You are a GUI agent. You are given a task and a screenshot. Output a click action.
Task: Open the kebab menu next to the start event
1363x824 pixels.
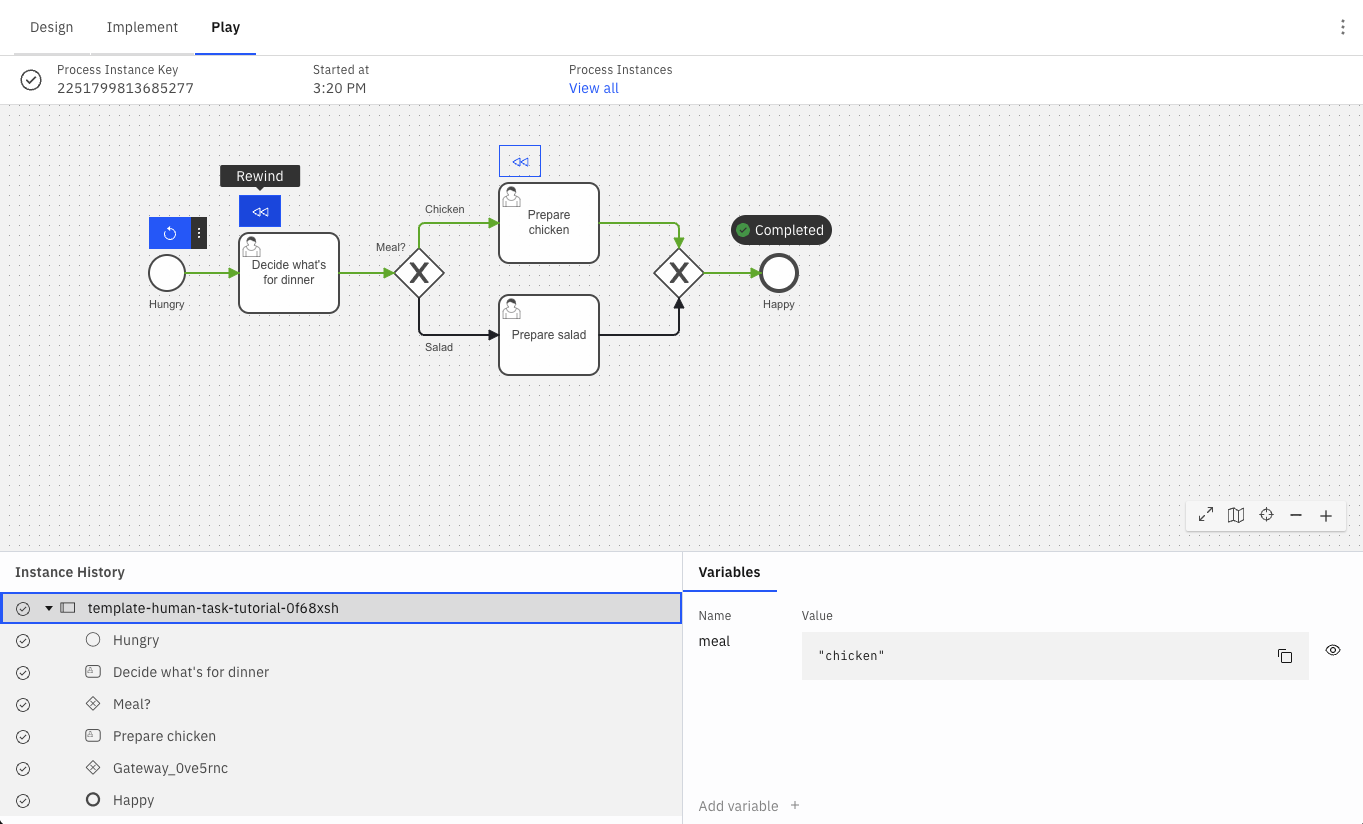[x=197, y=233]
